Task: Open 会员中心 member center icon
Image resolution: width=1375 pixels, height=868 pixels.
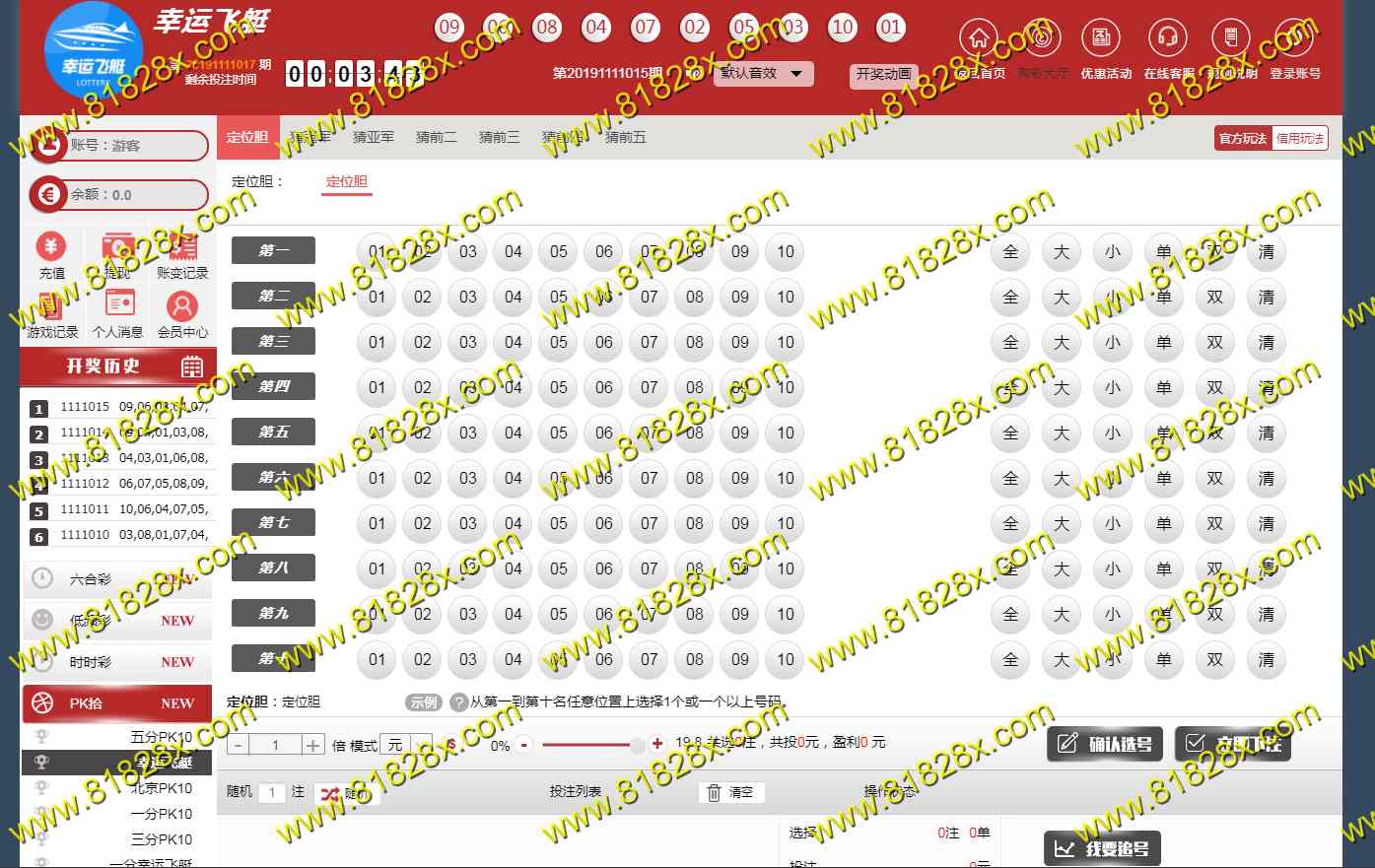Action: [x=182, y=307]
